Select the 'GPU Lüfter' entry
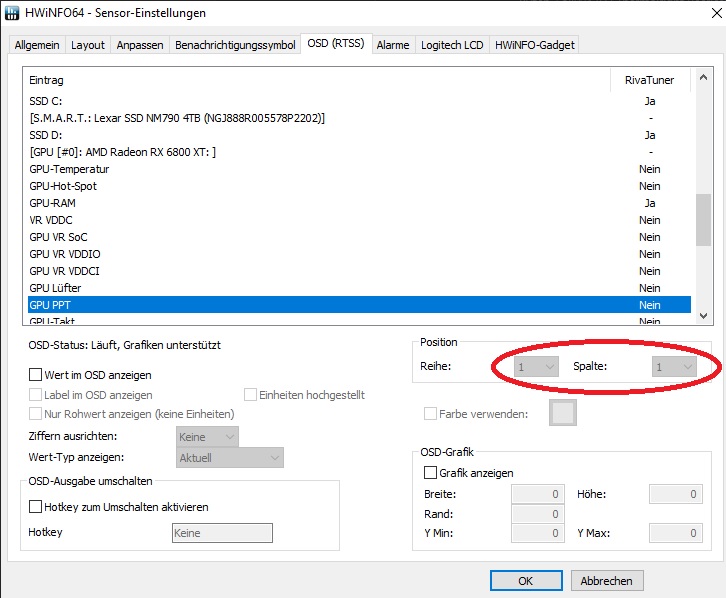This screenshot has height=598, width=726. tap(359, 288)
